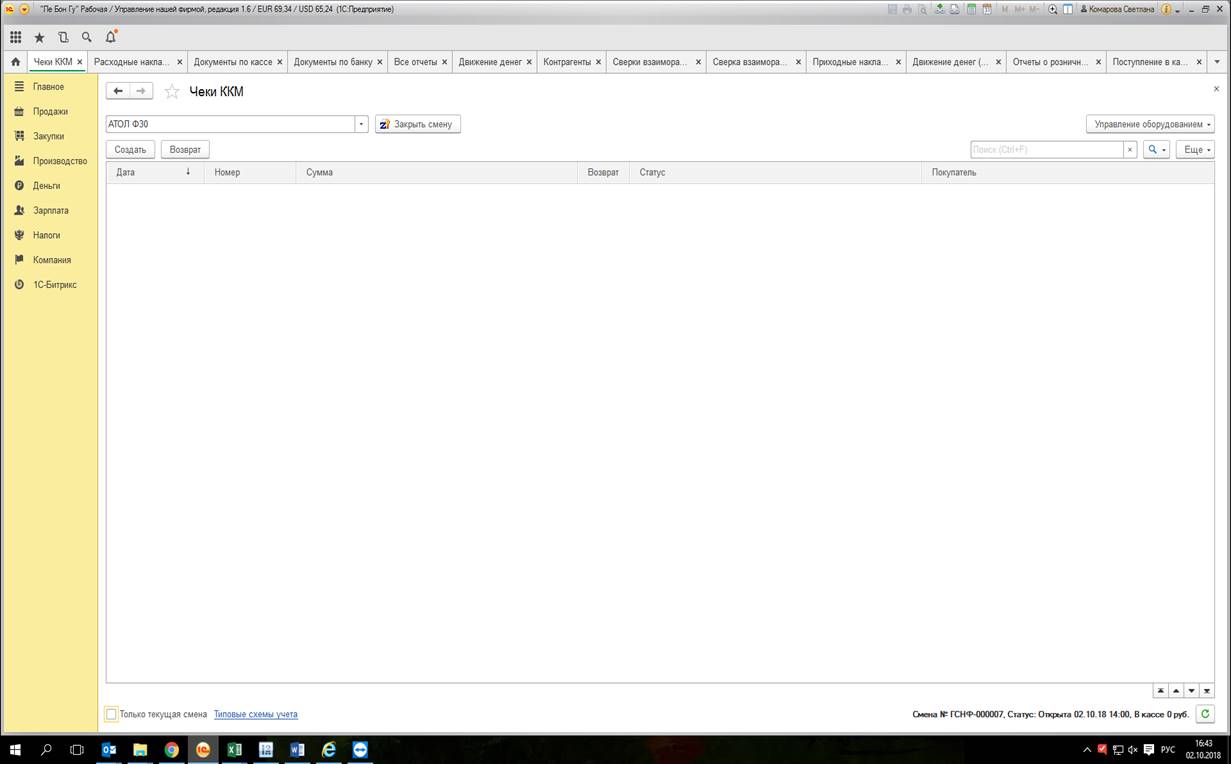This screenshot has height=764, width=1231.
Task: Open Excel from the Windows taskbar
Action: [x=234, y=749]
